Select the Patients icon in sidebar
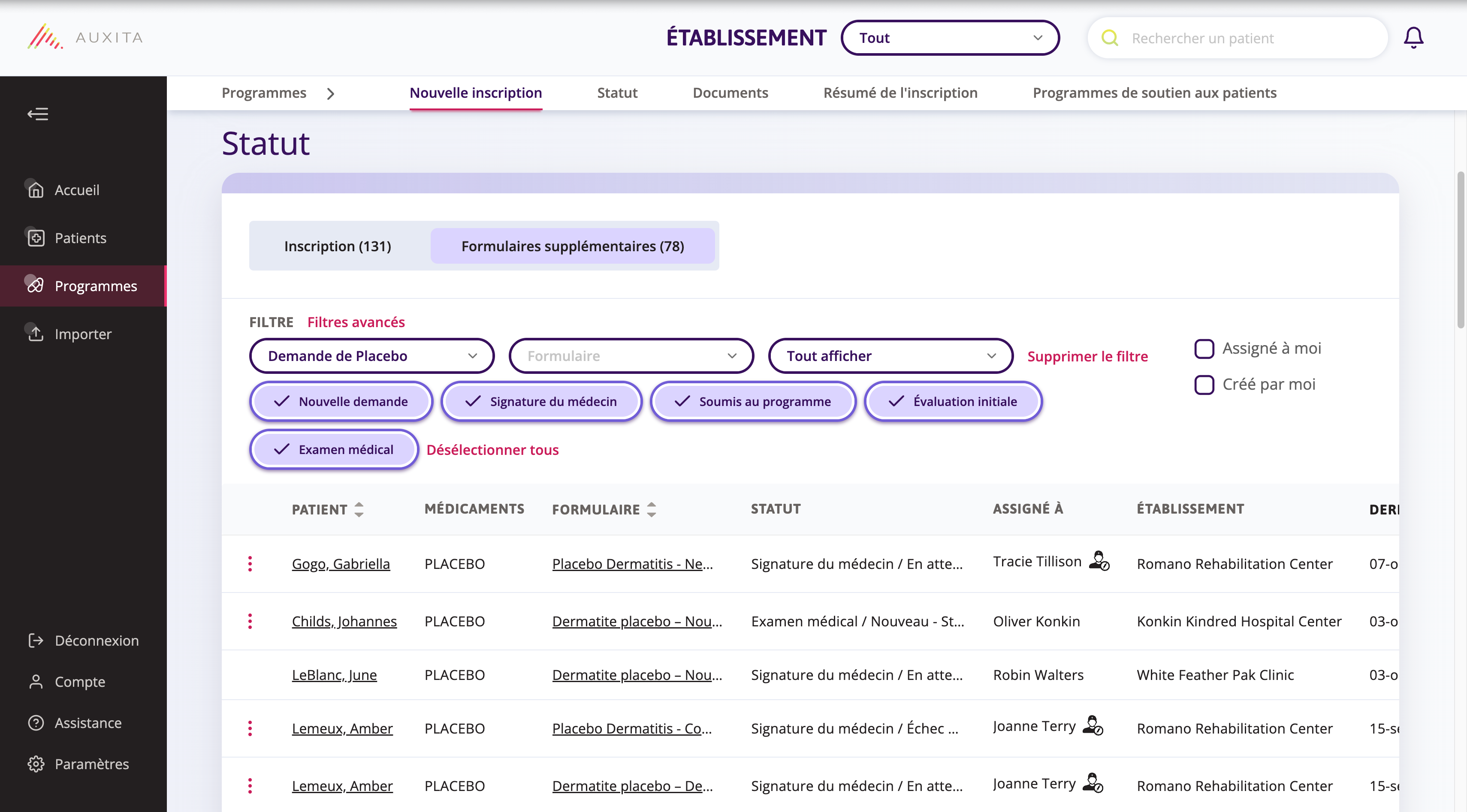Screen dimensions: 1467x812 click(36, 238)
